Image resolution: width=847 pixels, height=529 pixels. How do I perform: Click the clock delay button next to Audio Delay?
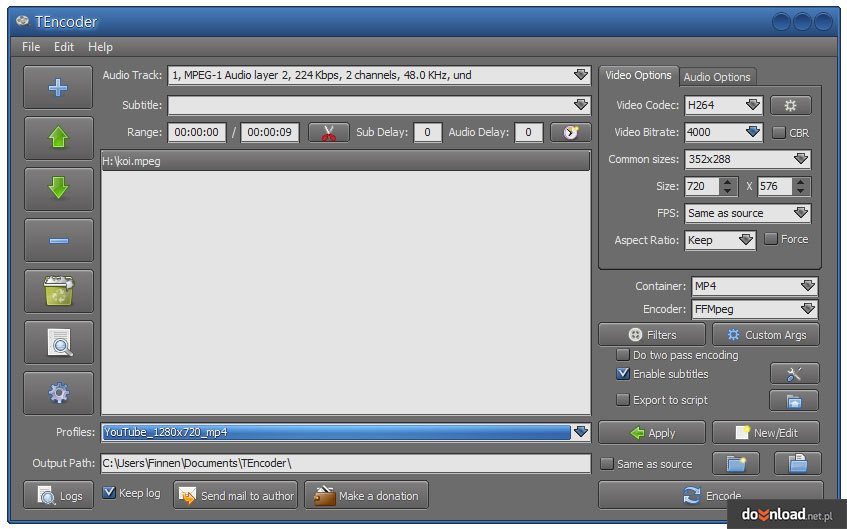coord(570,132)
